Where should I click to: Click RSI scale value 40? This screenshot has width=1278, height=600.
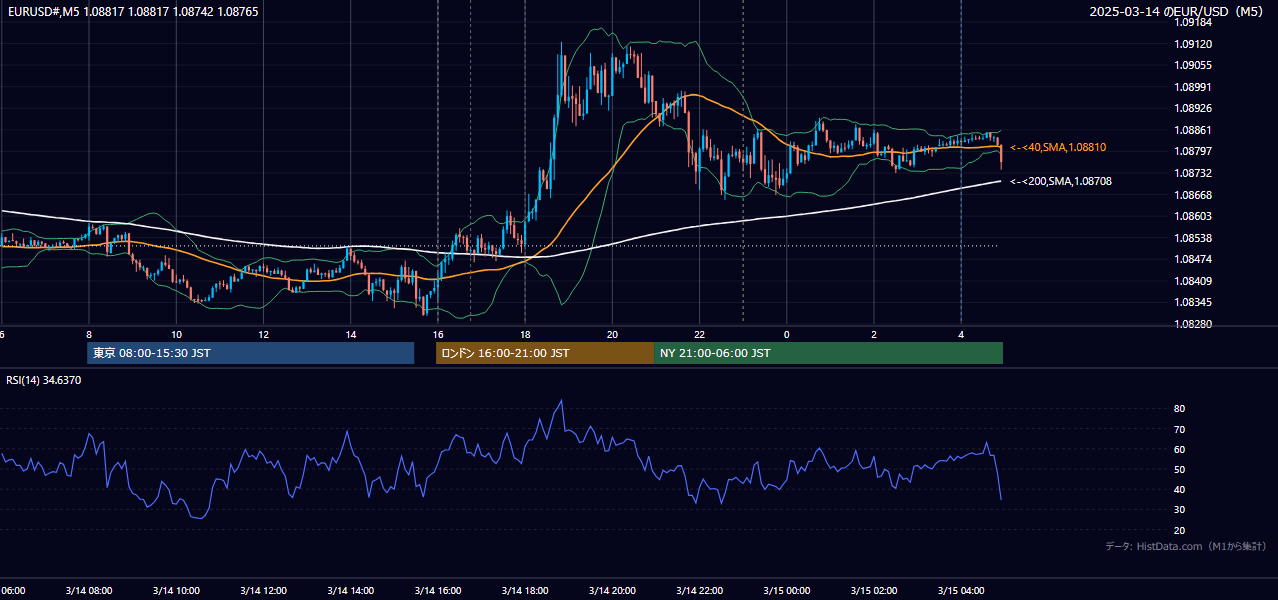[1179, 489]
